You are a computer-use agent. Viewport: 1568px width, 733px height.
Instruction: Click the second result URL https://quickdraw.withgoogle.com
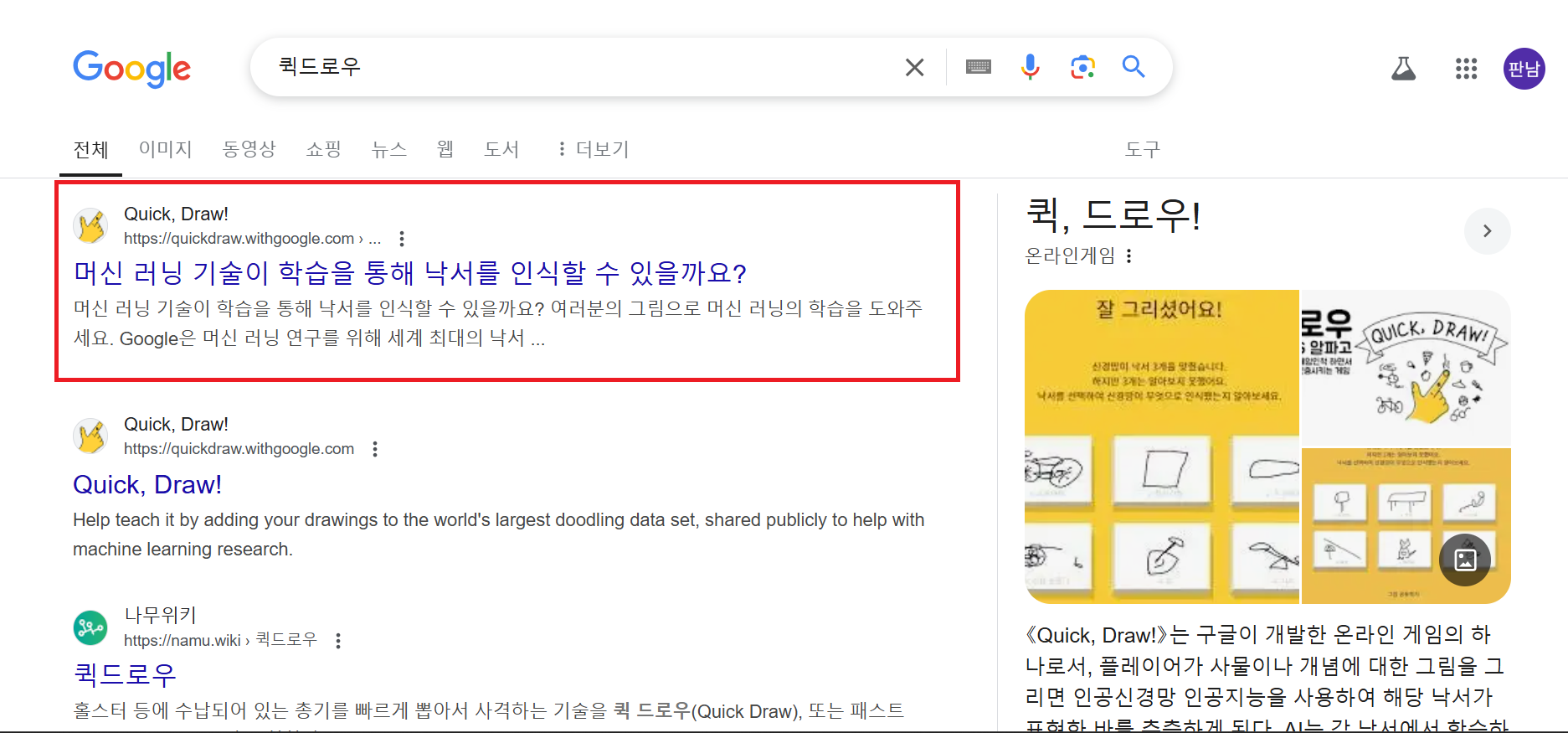(239, 449)
